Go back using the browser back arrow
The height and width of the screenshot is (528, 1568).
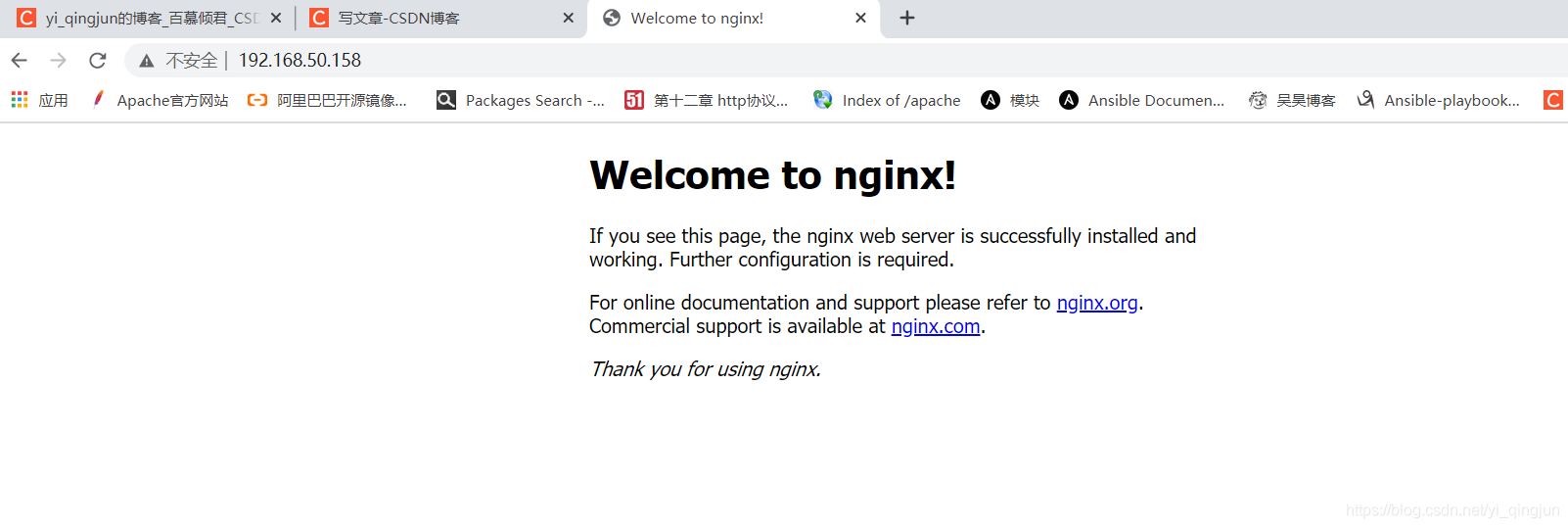[19, 61]
